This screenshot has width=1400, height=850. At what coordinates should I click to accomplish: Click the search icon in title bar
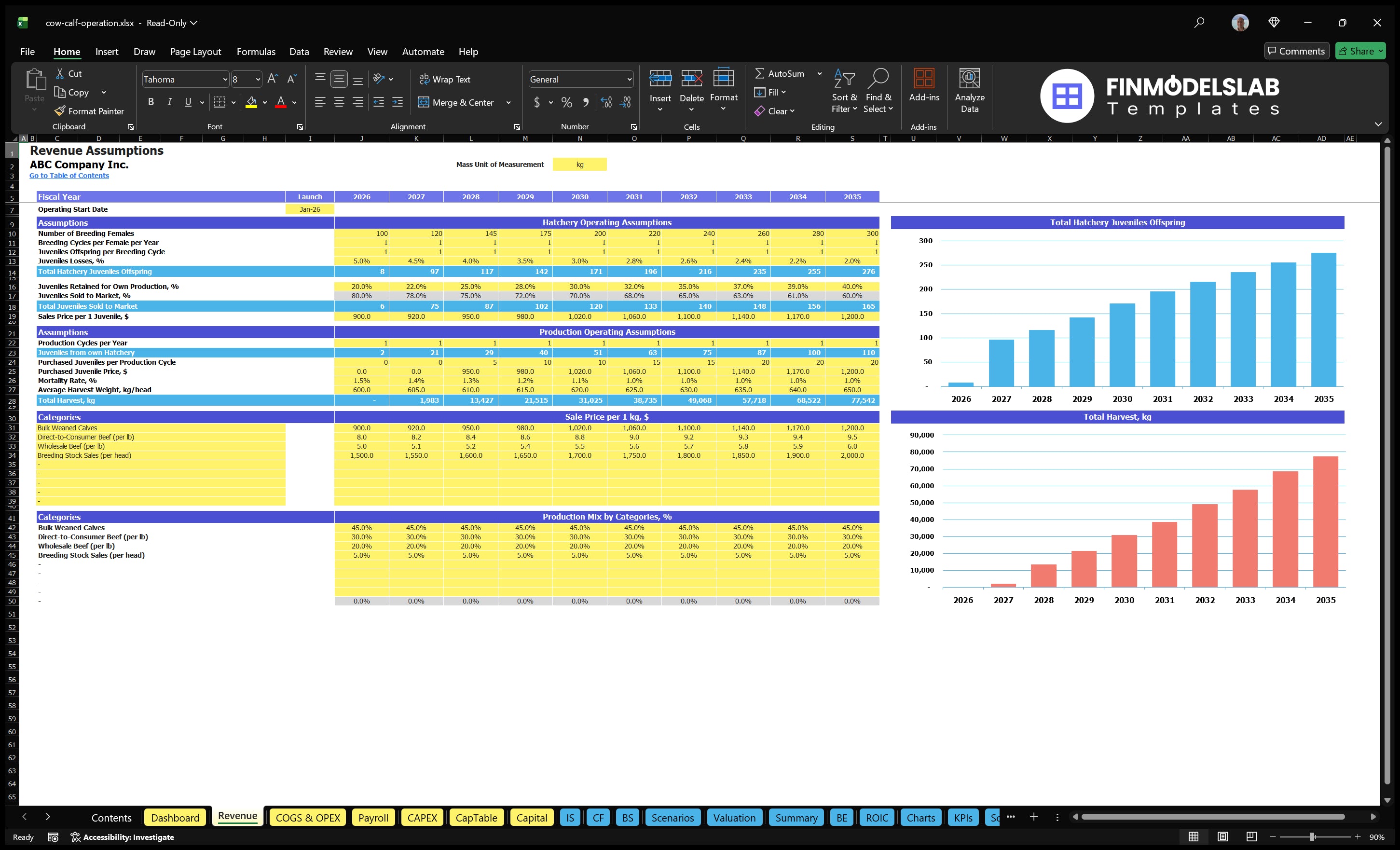(x=1199, y=23)
